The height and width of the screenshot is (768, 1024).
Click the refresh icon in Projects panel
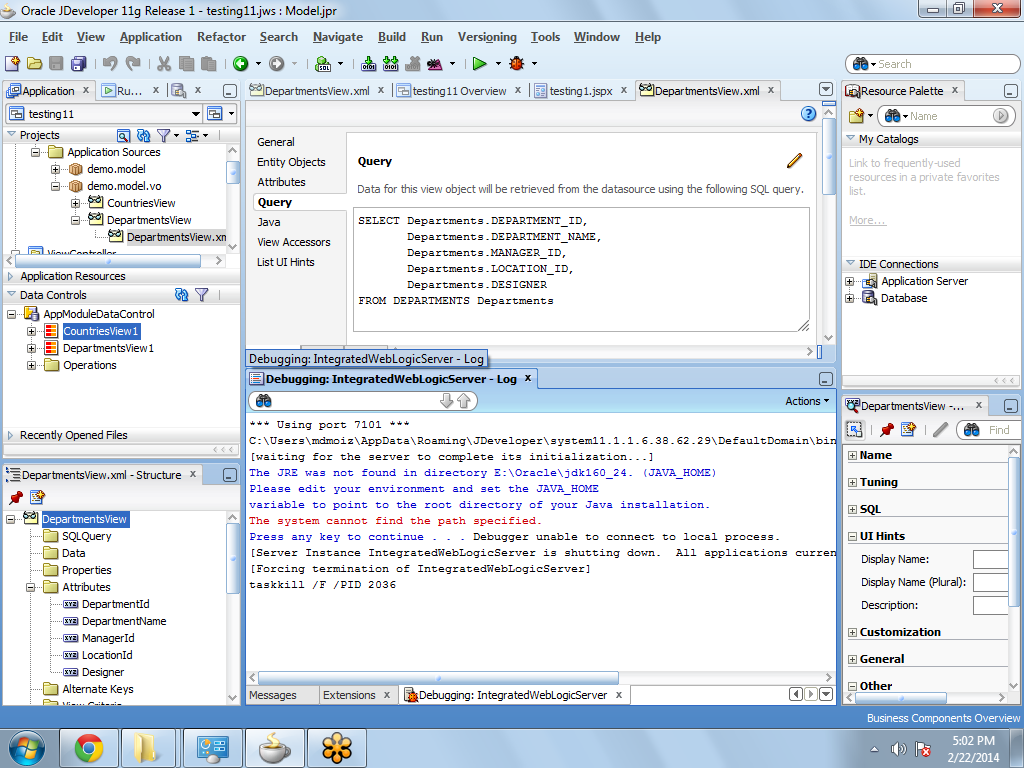tap(144, 135)
